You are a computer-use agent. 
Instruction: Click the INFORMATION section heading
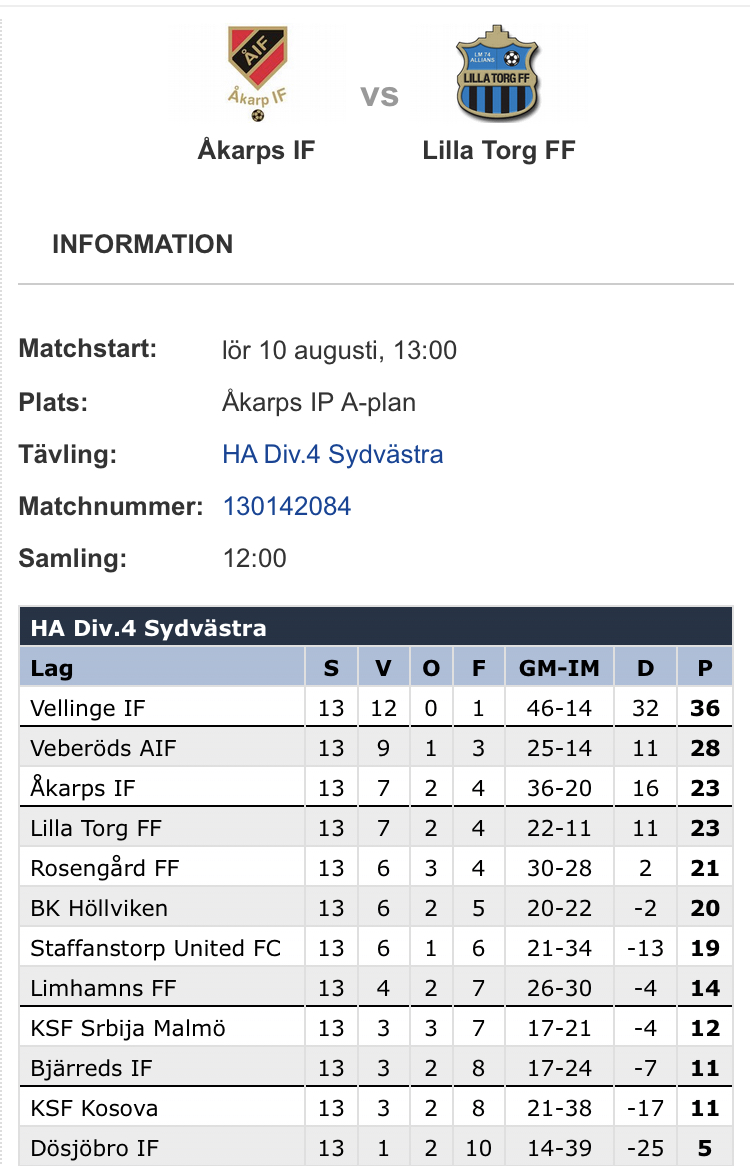142,244
